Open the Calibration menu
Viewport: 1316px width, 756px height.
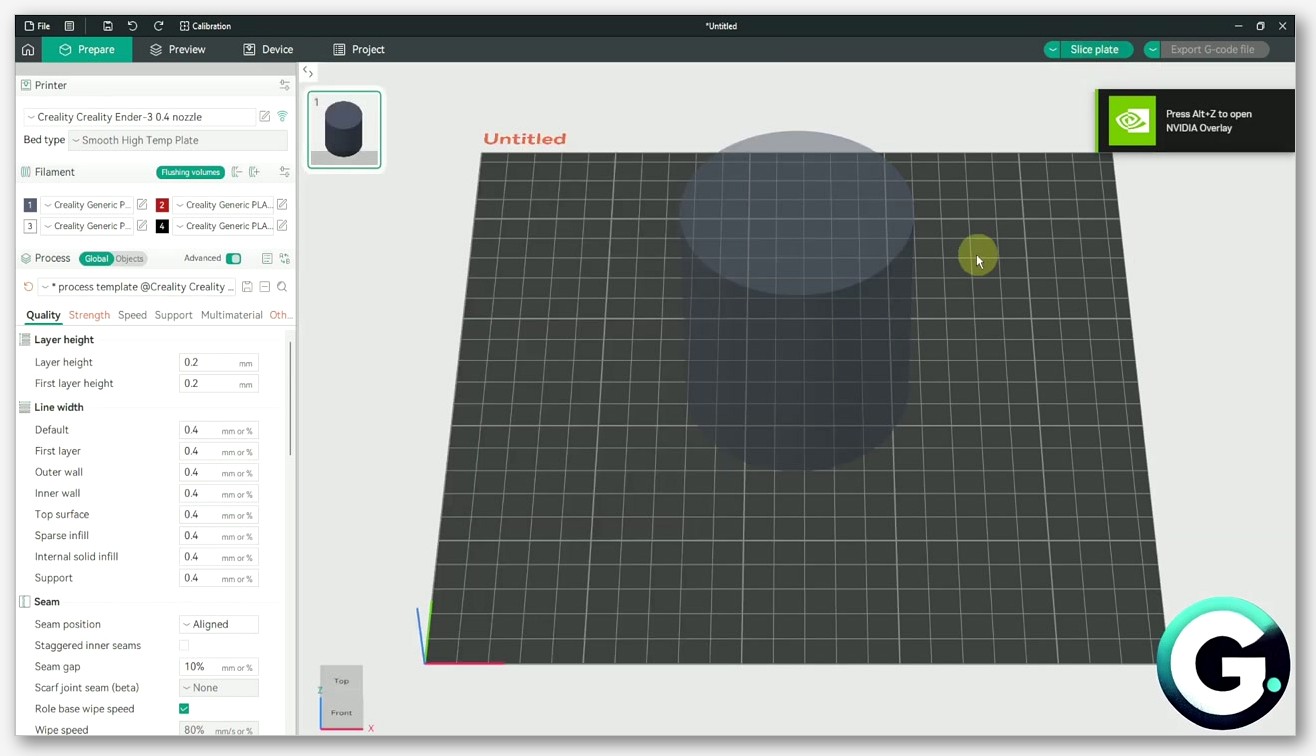pos(205,26)
